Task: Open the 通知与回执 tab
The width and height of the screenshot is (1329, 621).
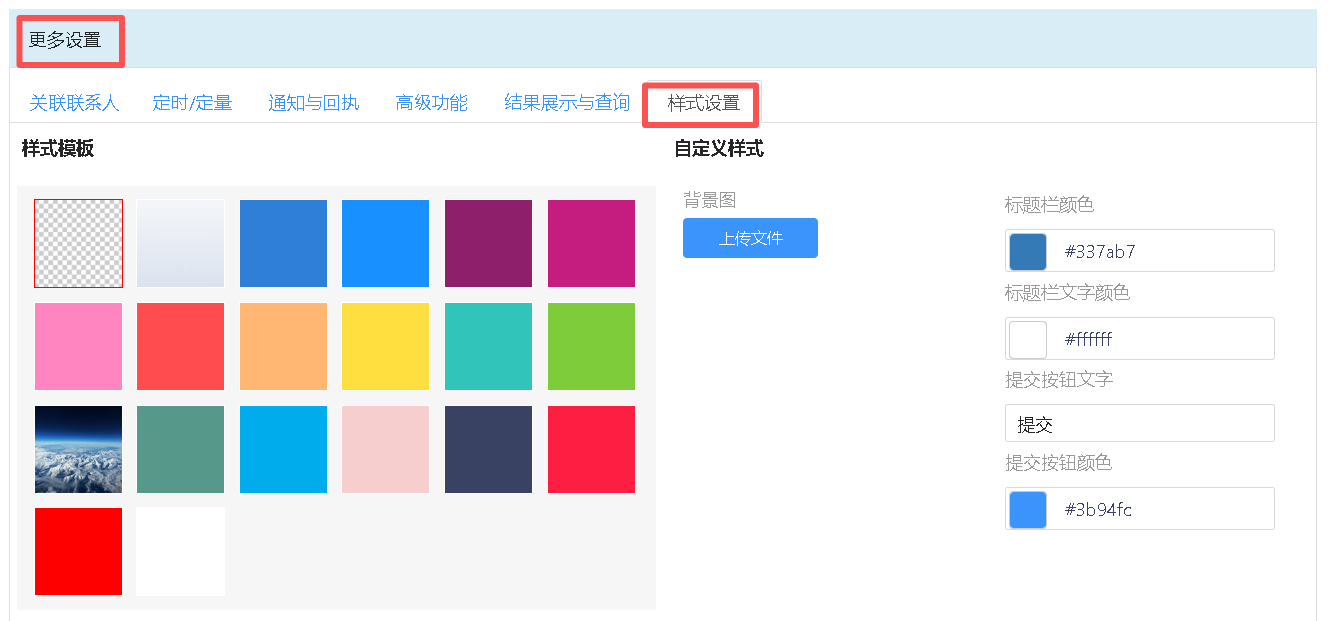Action: (313, 103)
